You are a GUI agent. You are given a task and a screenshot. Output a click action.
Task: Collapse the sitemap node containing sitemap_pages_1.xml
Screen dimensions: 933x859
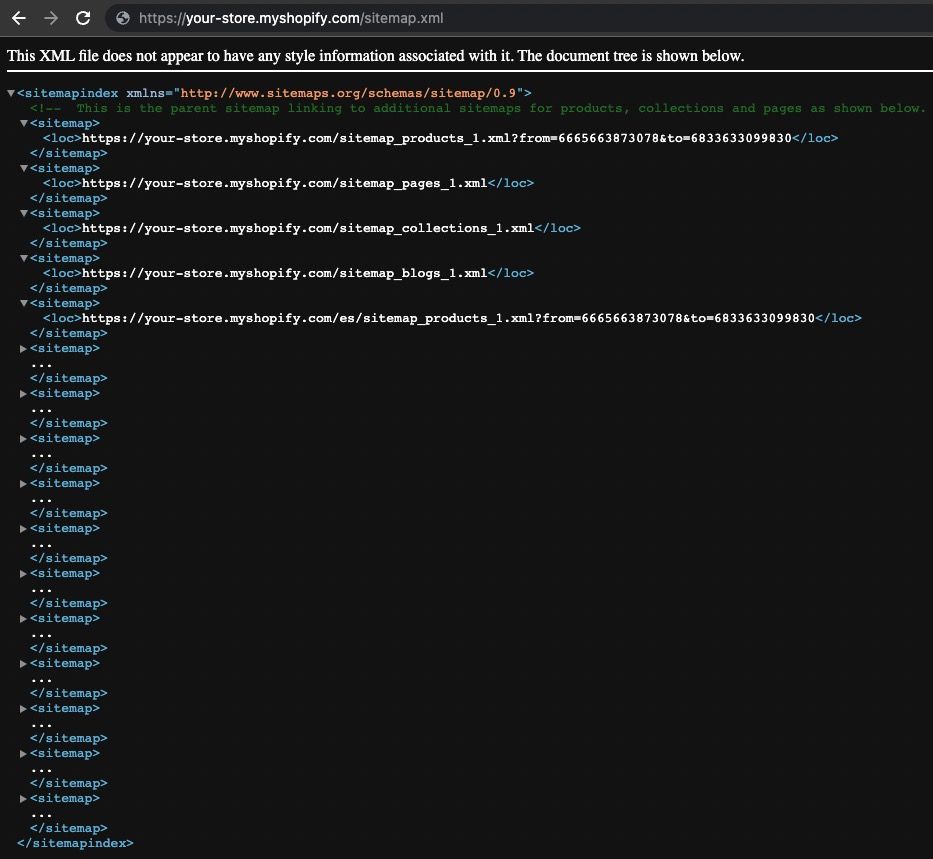click(24, 168)
